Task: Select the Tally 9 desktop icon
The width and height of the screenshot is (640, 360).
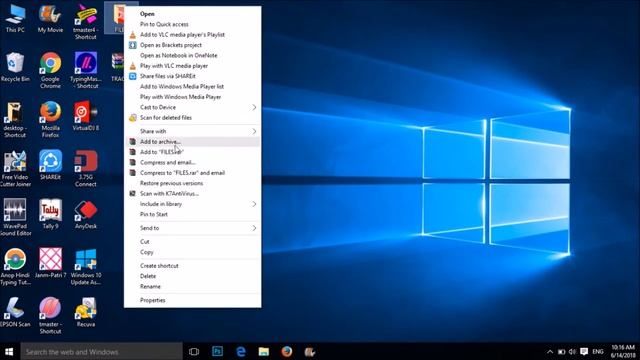Action: point(50,215)
